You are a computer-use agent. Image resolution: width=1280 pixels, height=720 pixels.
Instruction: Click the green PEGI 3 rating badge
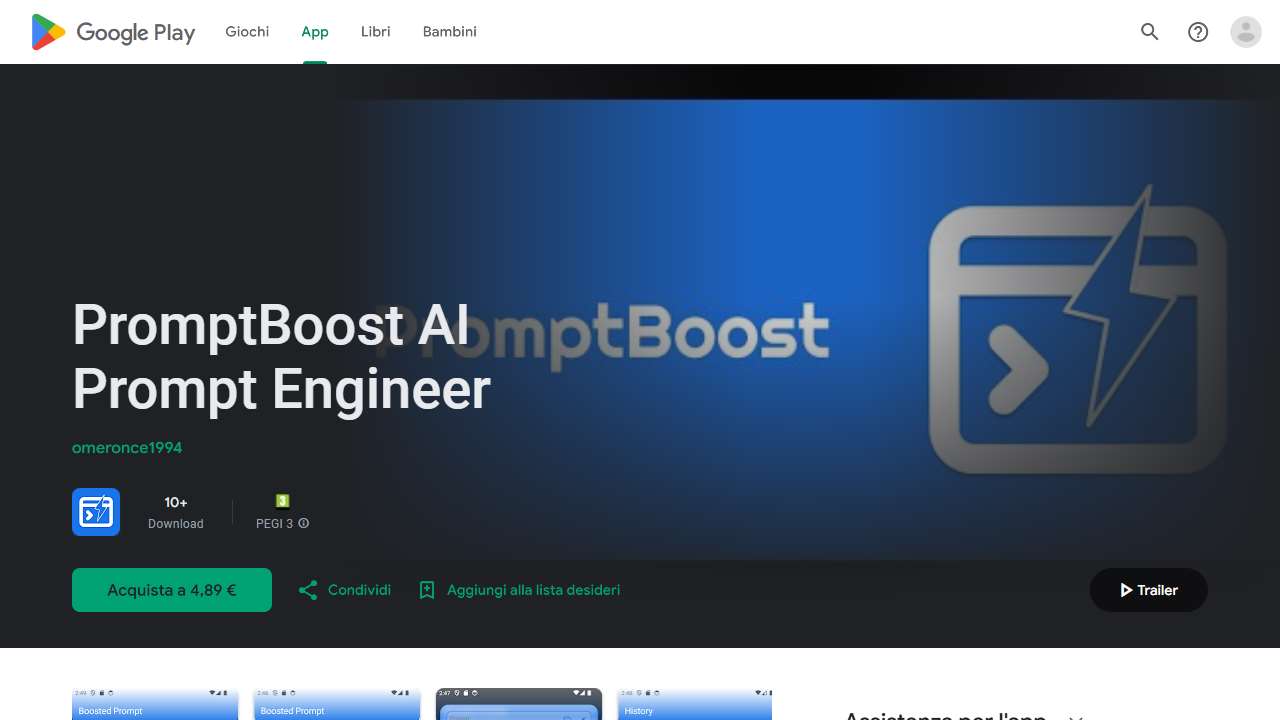click(282, 501)
